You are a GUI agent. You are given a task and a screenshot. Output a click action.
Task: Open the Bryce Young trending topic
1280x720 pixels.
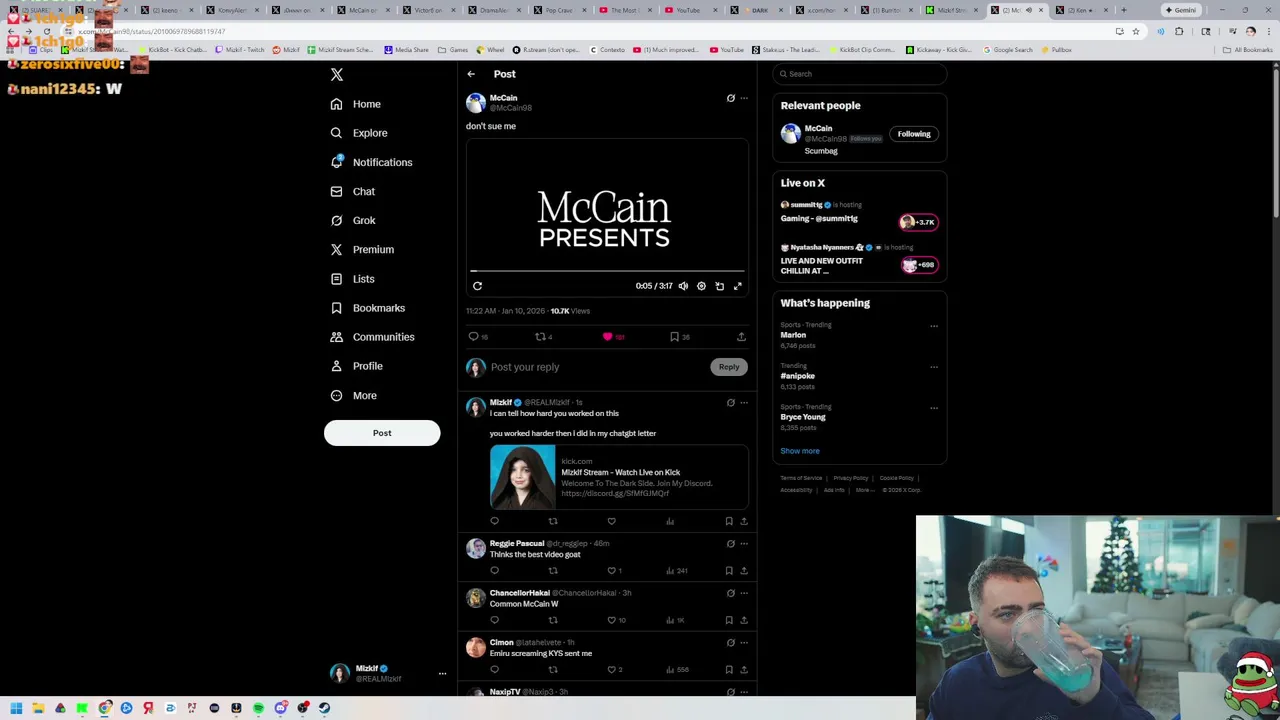click(x=803, y=417)
